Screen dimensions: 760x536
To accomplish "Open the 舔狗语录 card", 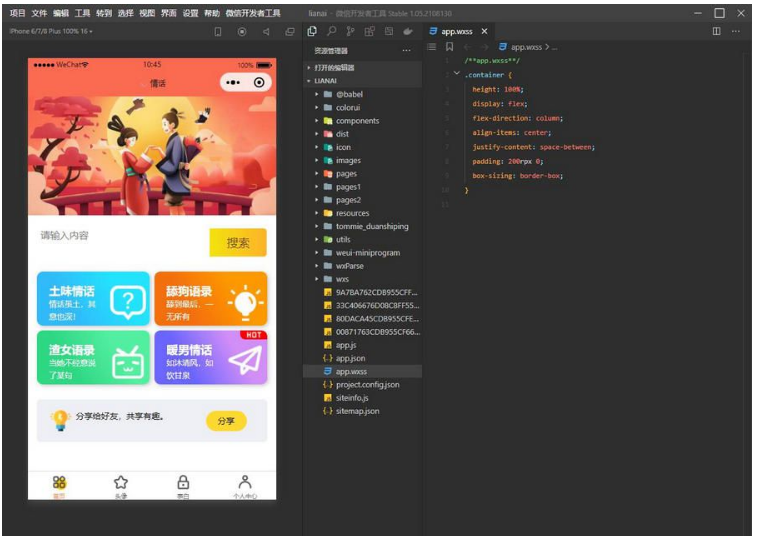I will coord(211,299).
